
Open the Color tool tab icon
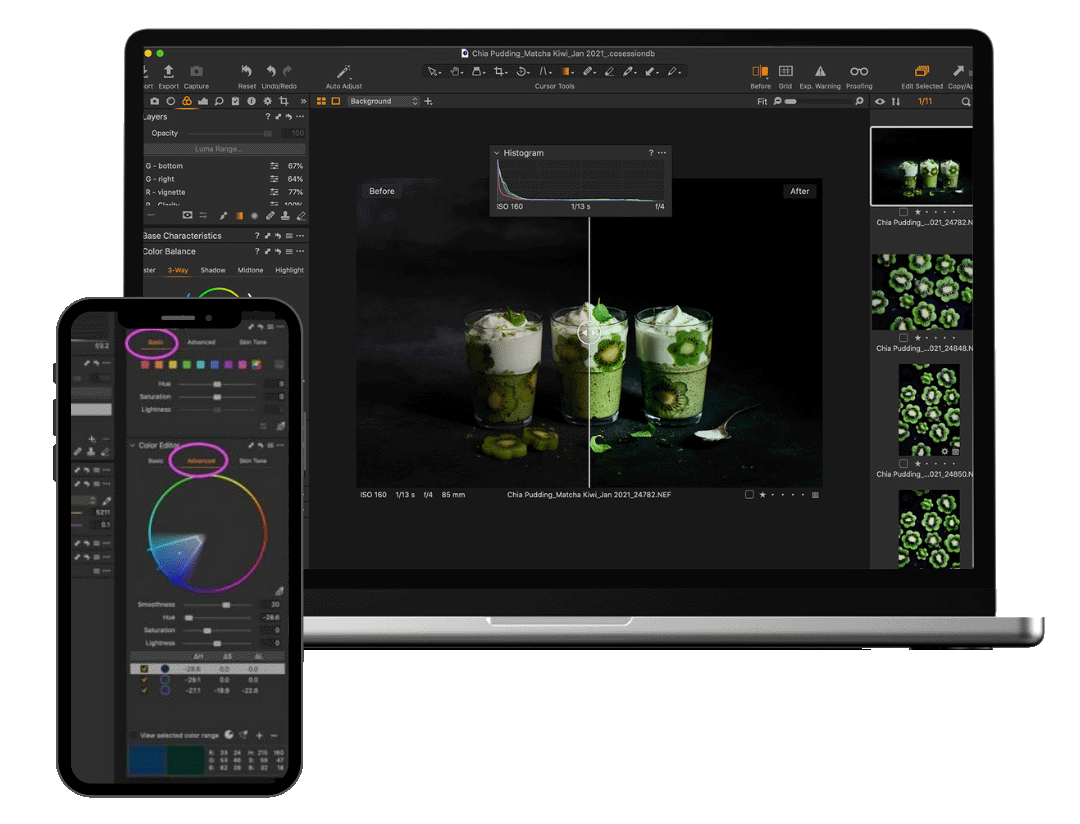[x=187, y=101]
